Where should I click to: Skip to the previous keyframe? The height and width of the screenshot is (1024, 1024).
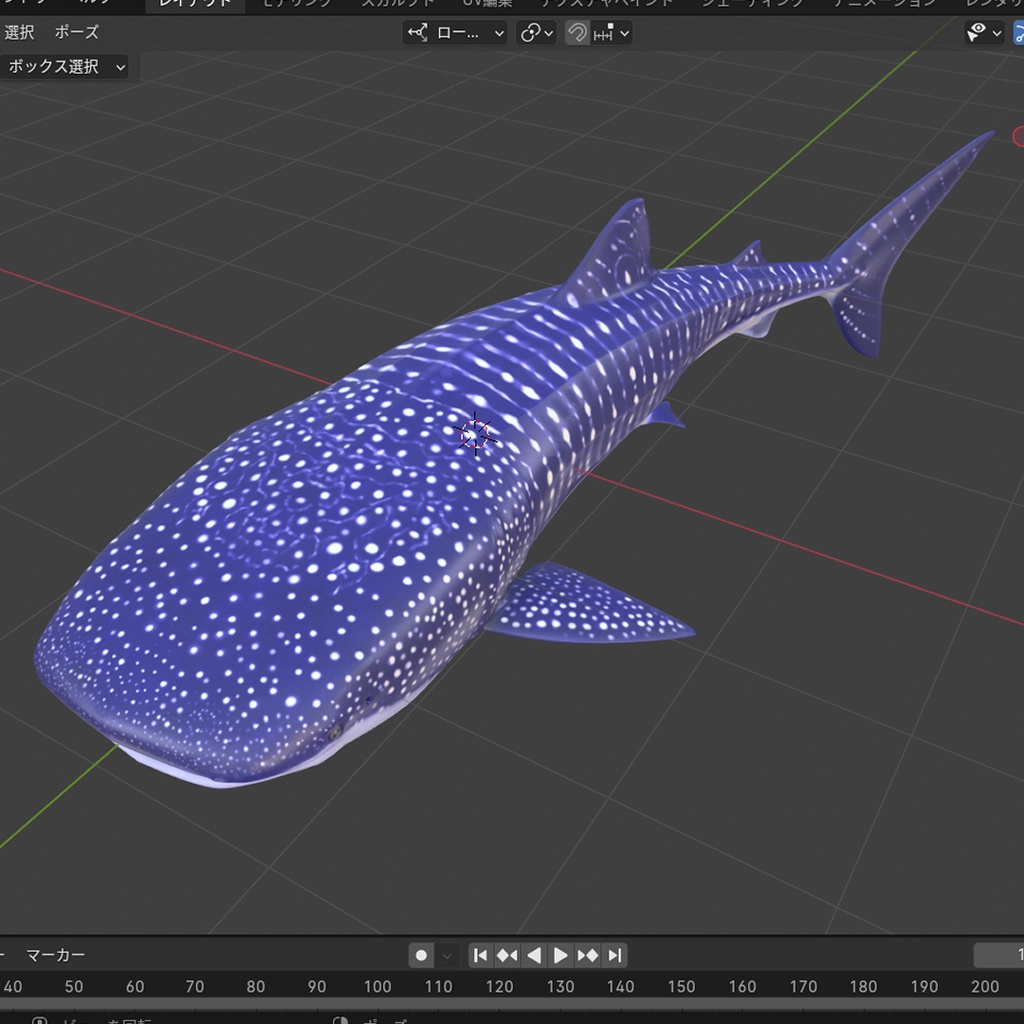508,955
